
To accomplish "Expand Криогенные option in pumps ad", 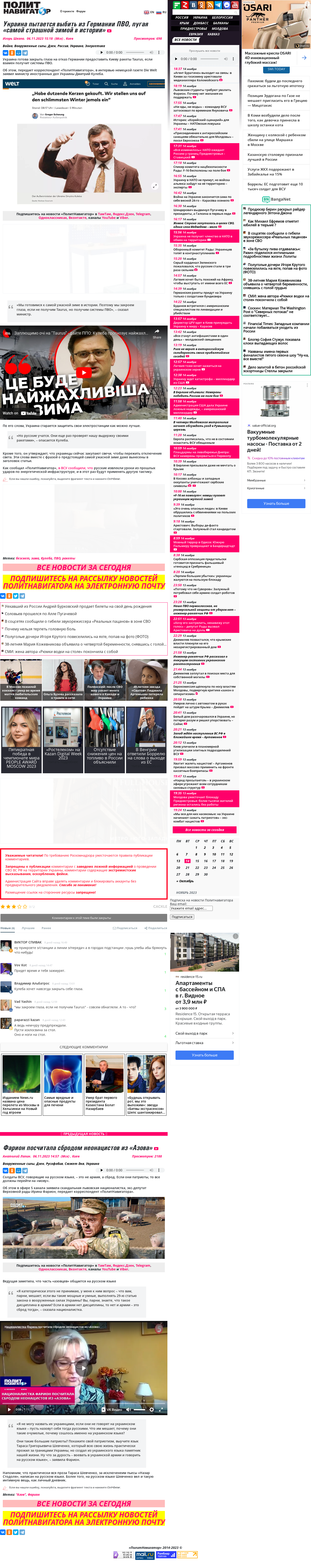I will tap(276, 488).
